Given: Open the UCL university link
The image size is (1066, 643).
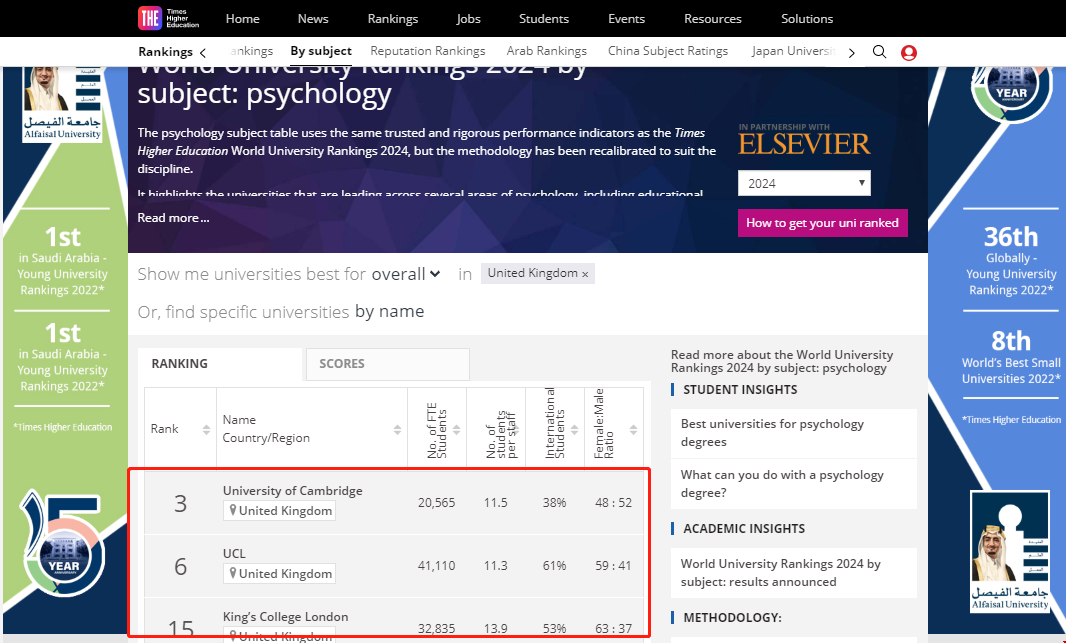Looking at the screenshot, I should [x=234, y=554].
